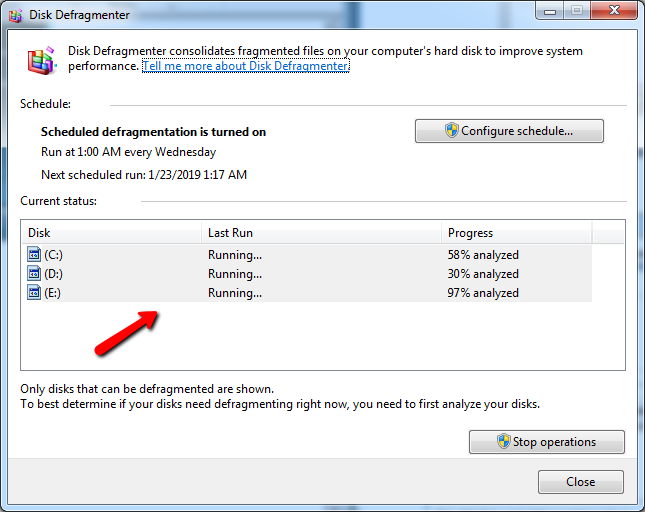Click the large colorful defragmenter logo
Image resolution: width=645 pixels, height=512 pixels.
pos(42,60)
